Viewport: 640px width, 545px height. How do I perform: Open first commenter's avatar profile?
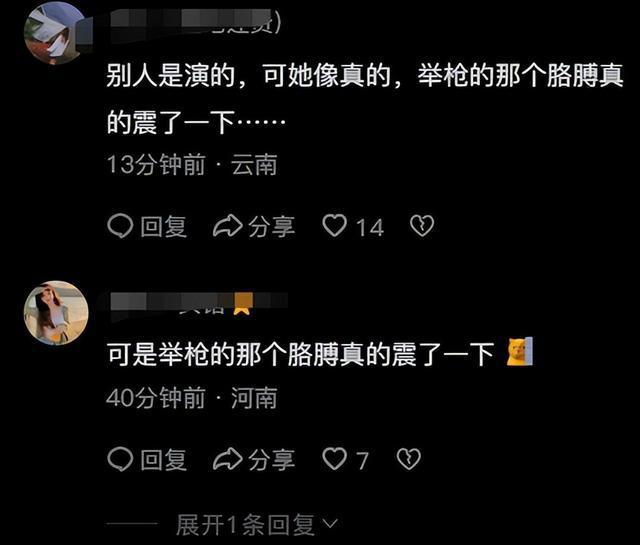(56, 33)
